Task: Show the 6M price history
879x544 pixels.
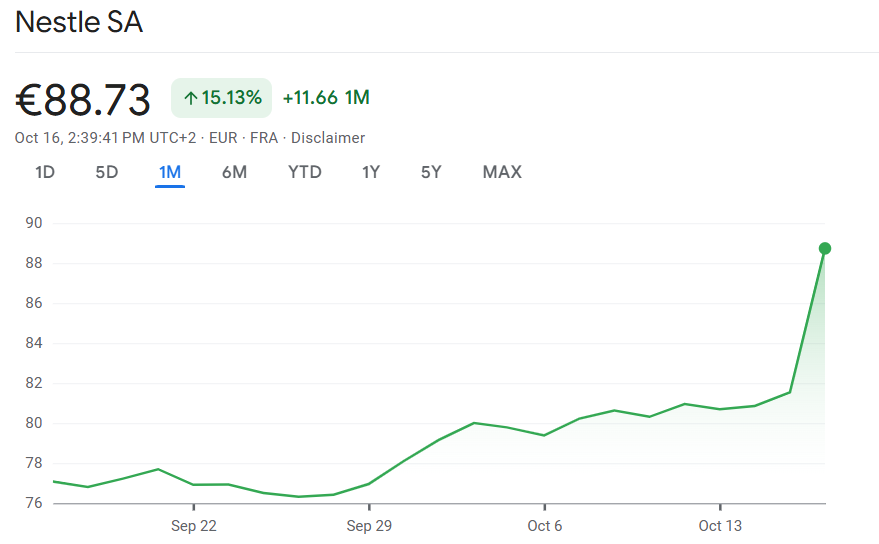Action: [234, 172]
